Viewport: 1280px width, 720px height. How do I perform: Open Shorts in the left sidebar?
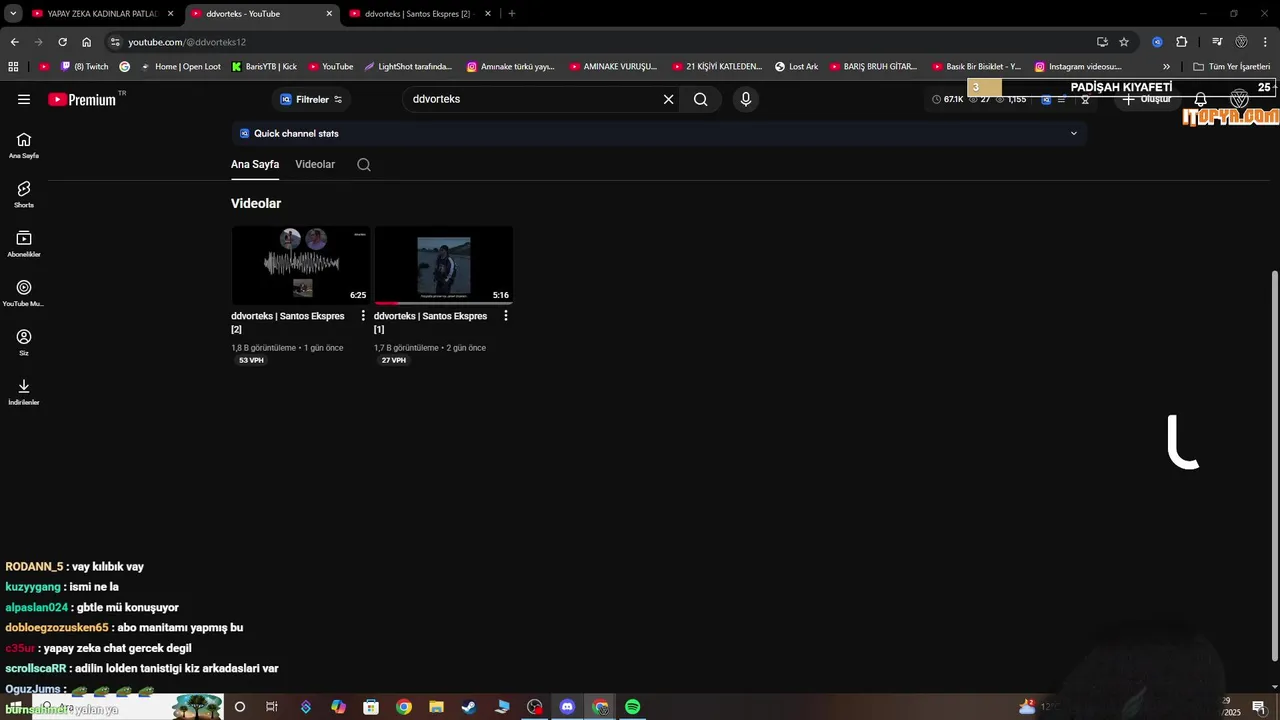(24, 195)
